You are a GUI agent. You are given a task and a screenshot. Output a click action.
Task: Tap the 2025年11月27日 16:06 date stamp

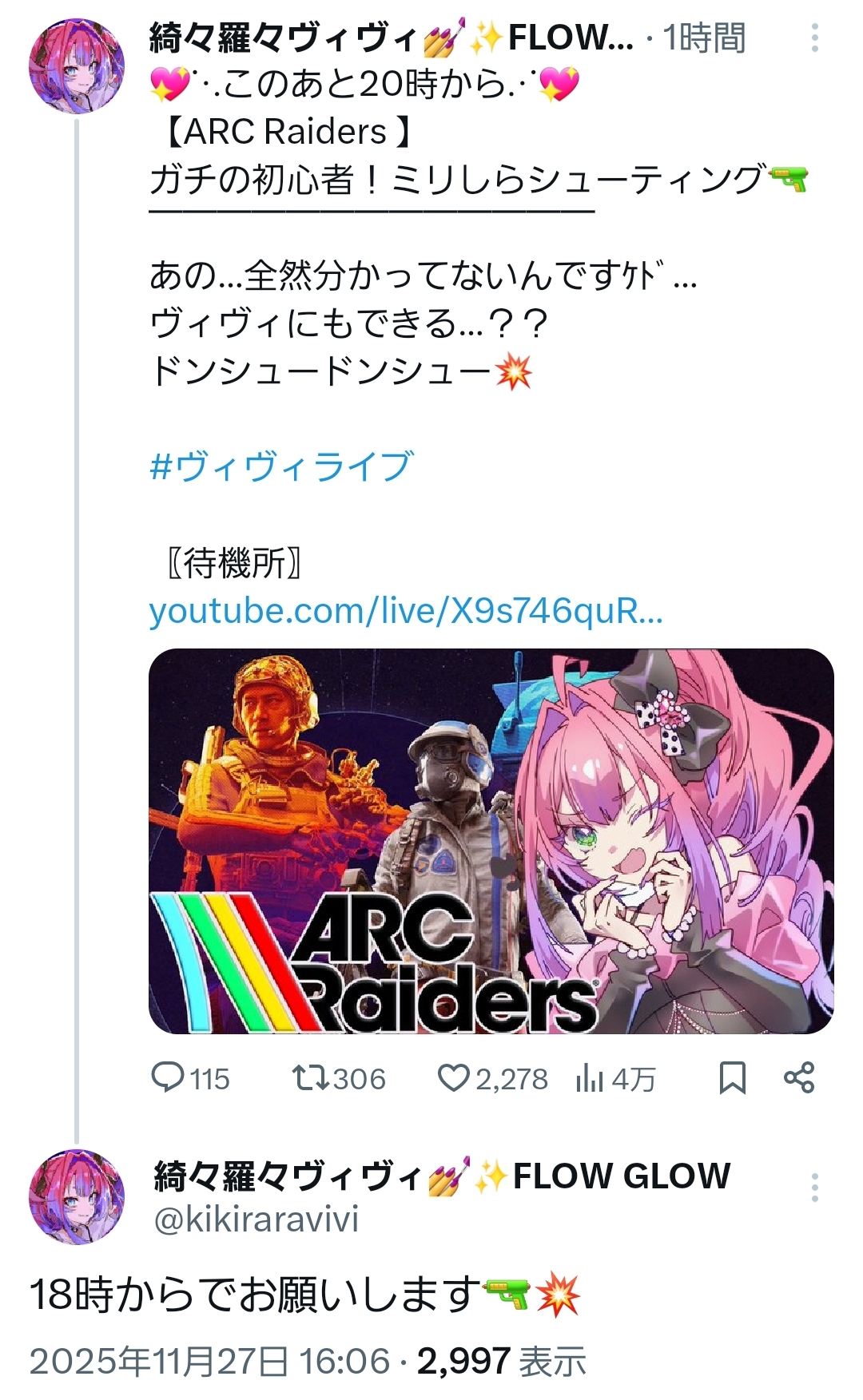pyautogui.click(x=210, y=1362)
